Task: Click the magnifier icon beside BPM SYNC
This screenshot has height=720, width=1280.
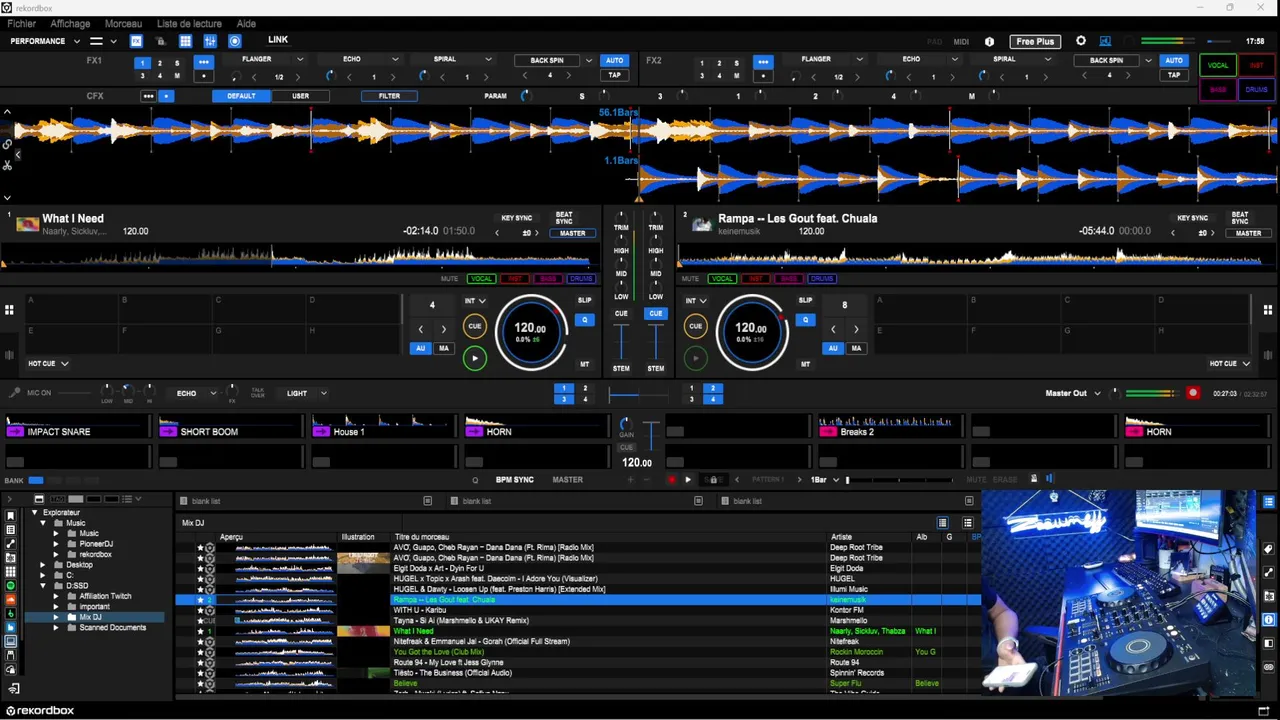Action: [475, 480]
